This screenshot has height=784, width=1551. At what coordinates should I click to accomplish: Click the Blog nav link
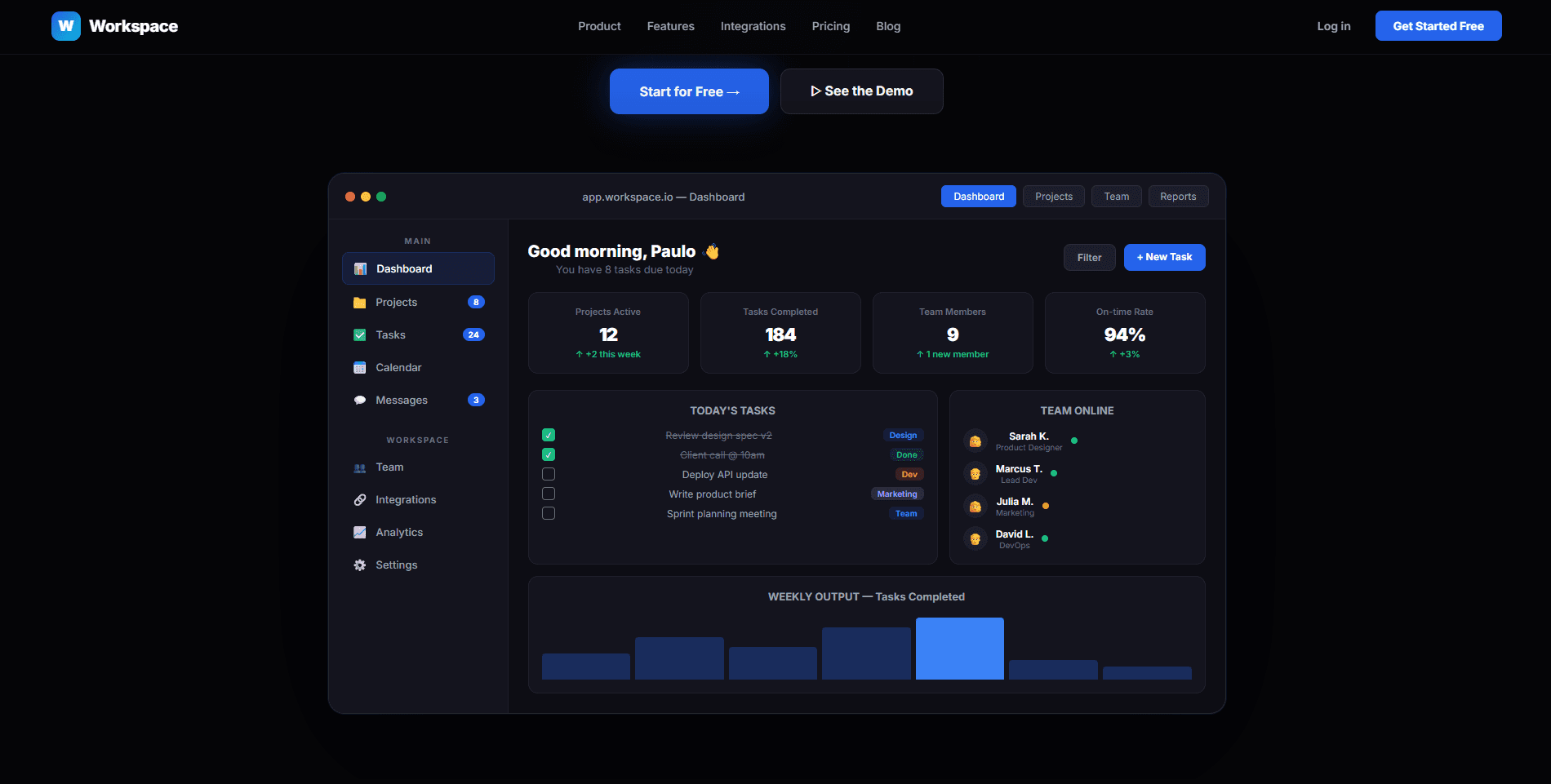coord(888,26)
